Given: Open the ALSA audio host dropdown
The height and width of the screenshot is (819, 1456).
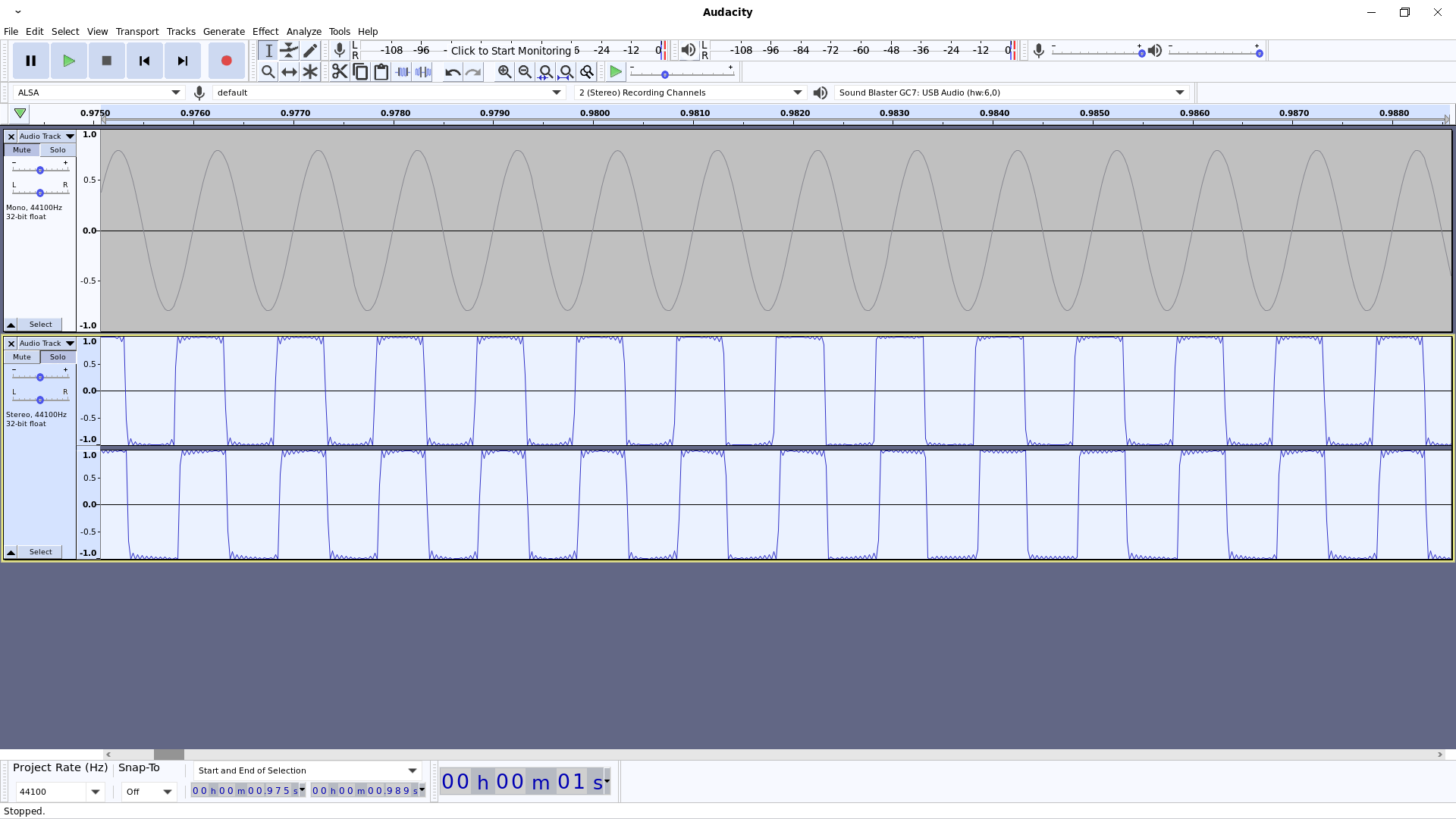Looking at the screenshot, I should tap(99, 93).
